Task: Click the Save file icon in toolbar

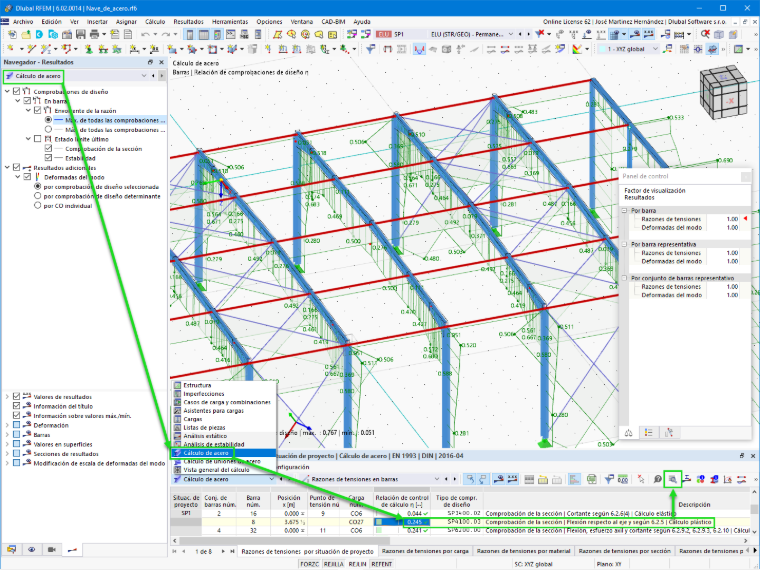Action: (x=80, y=34)
